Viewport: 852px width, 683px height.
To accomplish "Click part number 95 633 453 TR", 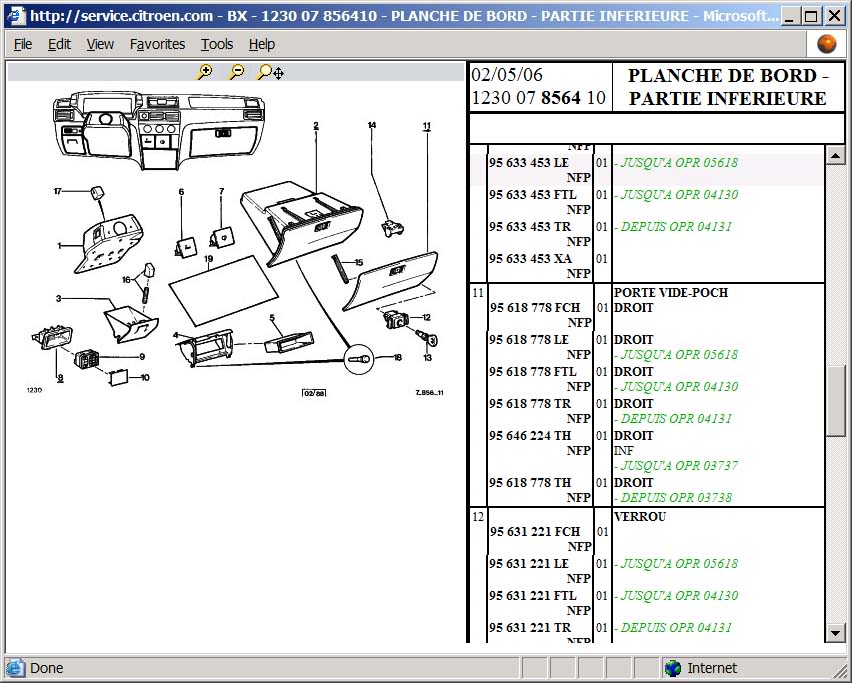I will pyautogui.click(x=530, y=227).
